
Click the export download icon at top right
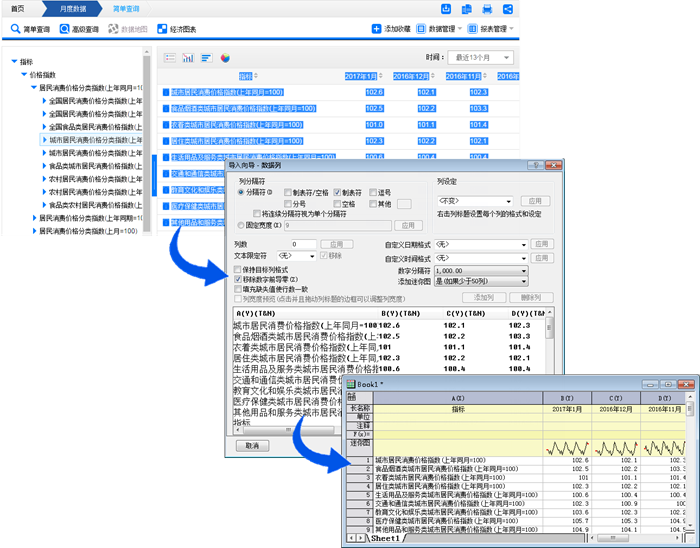click(446, 9)
